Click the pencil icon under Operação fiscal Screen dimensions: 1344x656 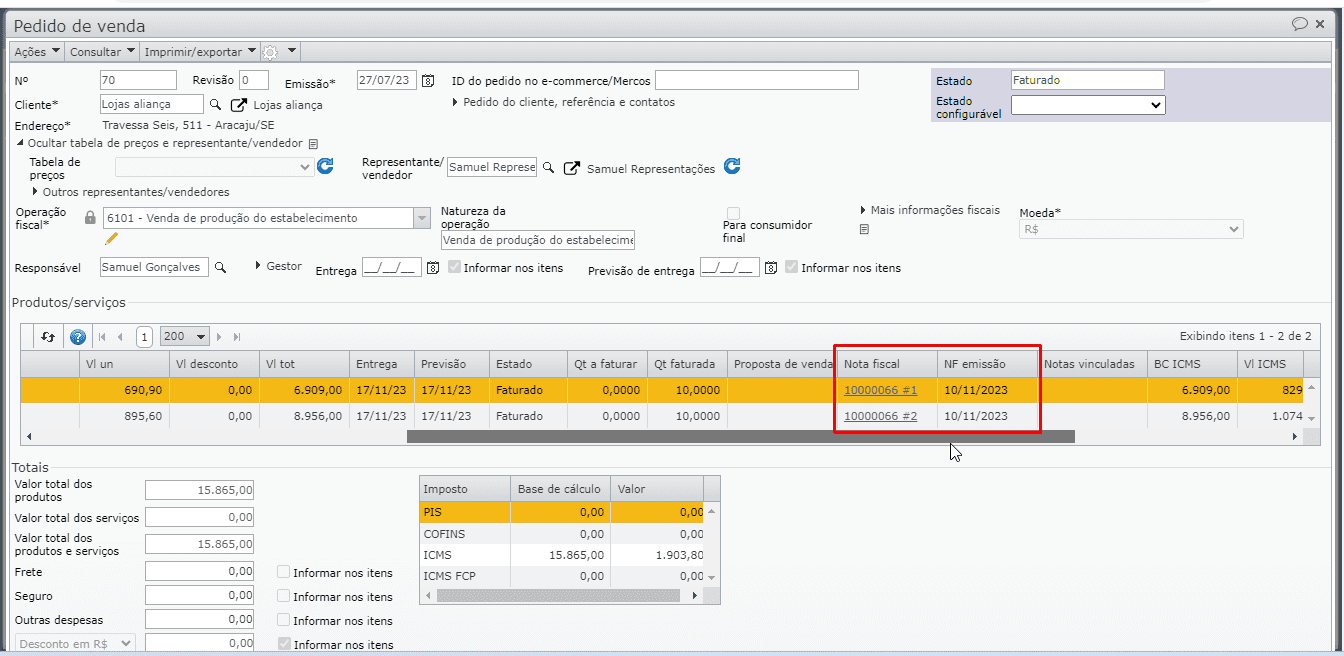pos(112,238)
